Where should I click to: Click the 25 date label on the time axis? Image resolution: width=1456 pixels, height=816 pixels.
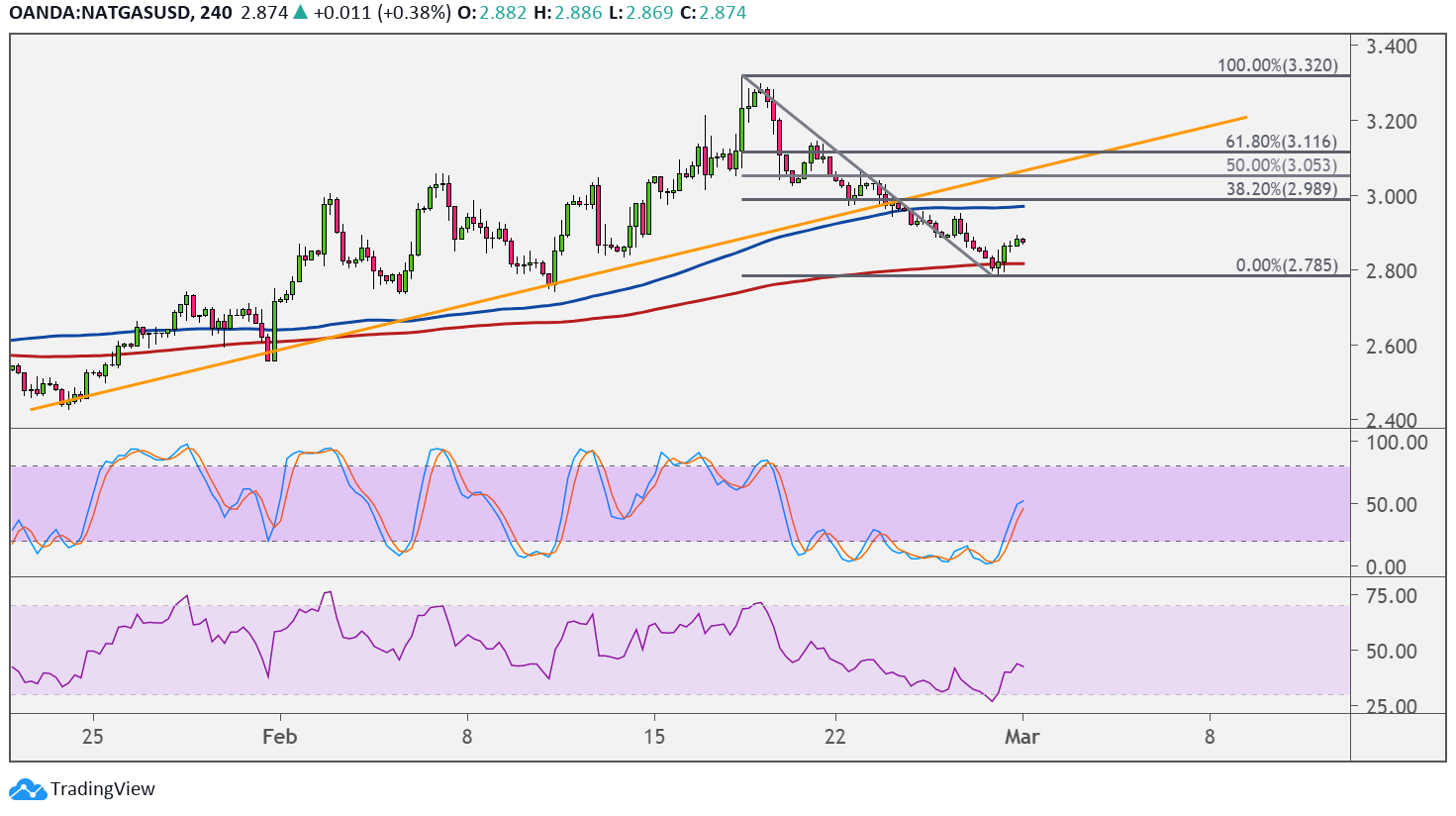[93, 737]
